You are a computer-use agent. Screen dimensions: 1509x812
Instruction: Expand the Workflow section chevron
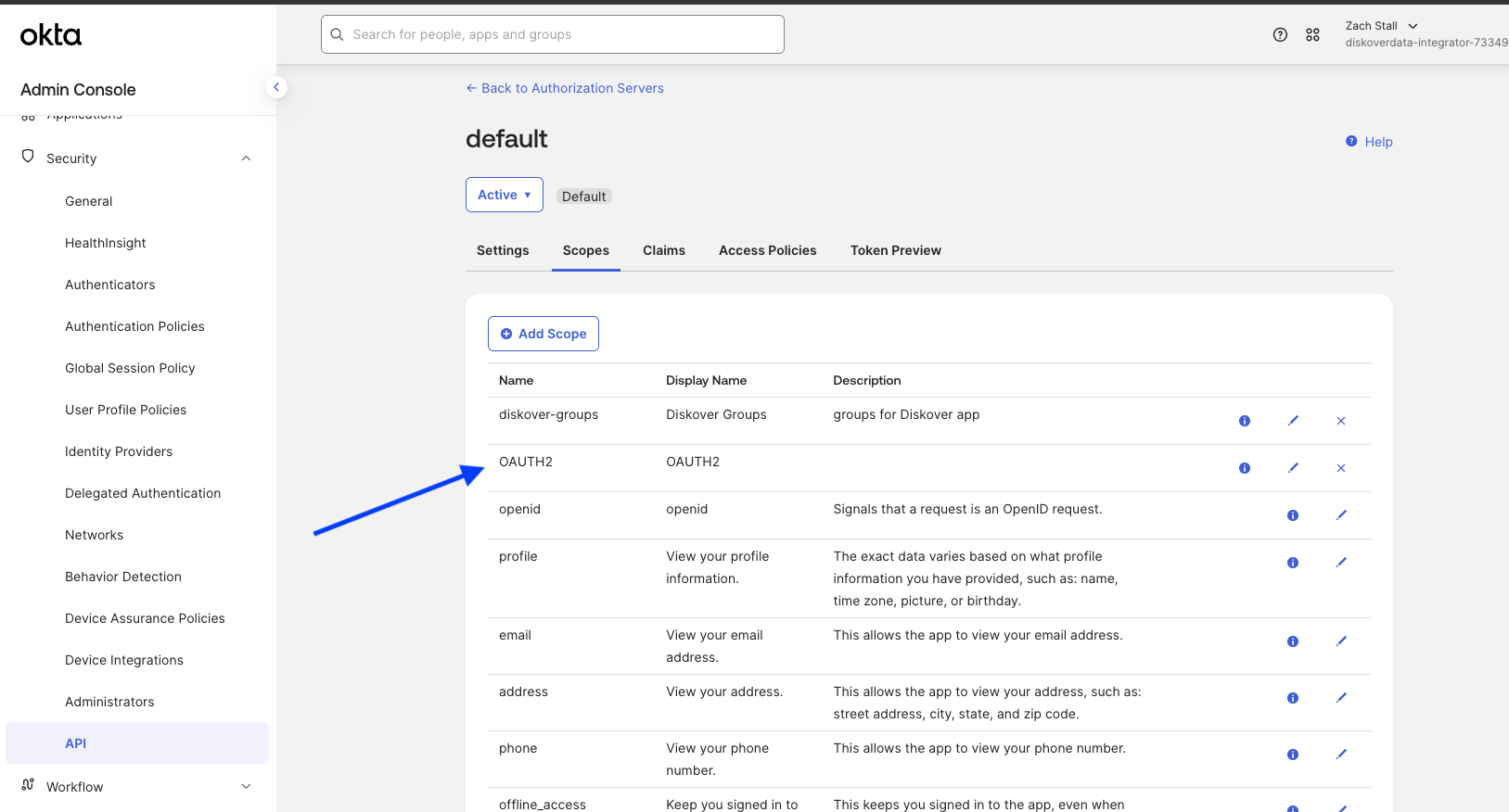click(246, 787)
